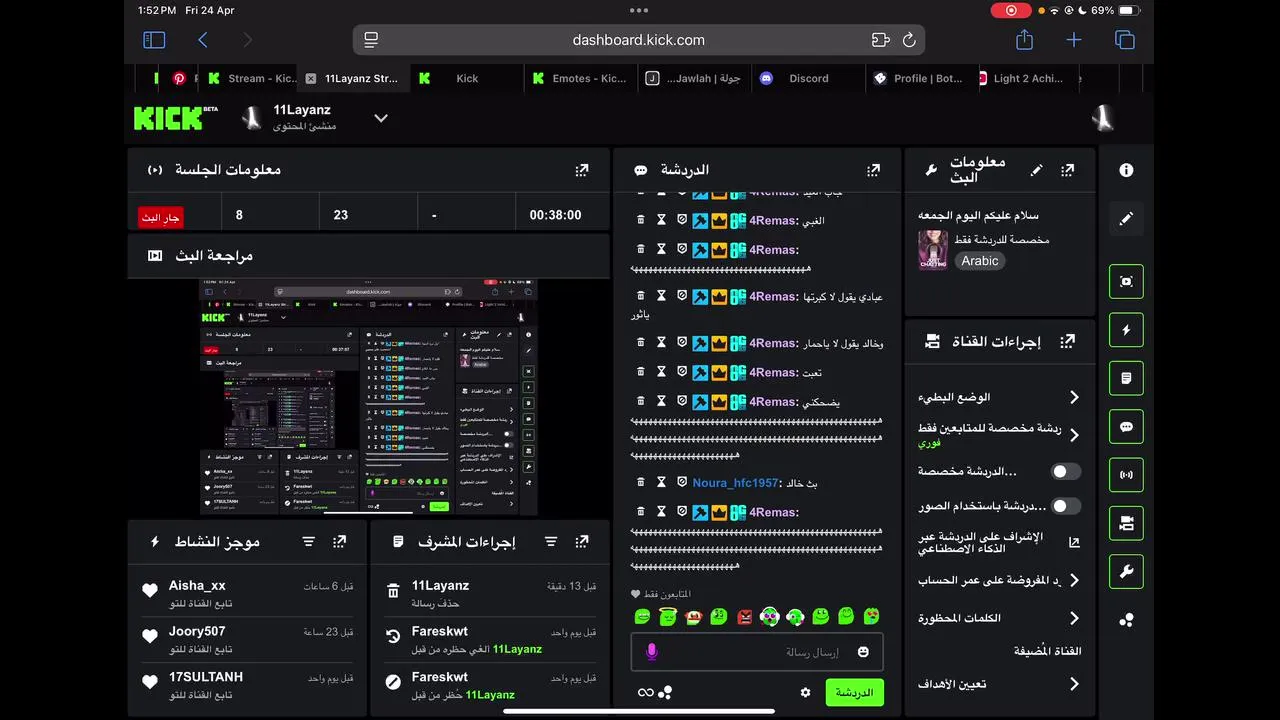Image resolution: width=1280 pixels, height=720 pixels.
Task: Click the three-dots icon at the sidebar bottom
Action: coord(1126,620)
